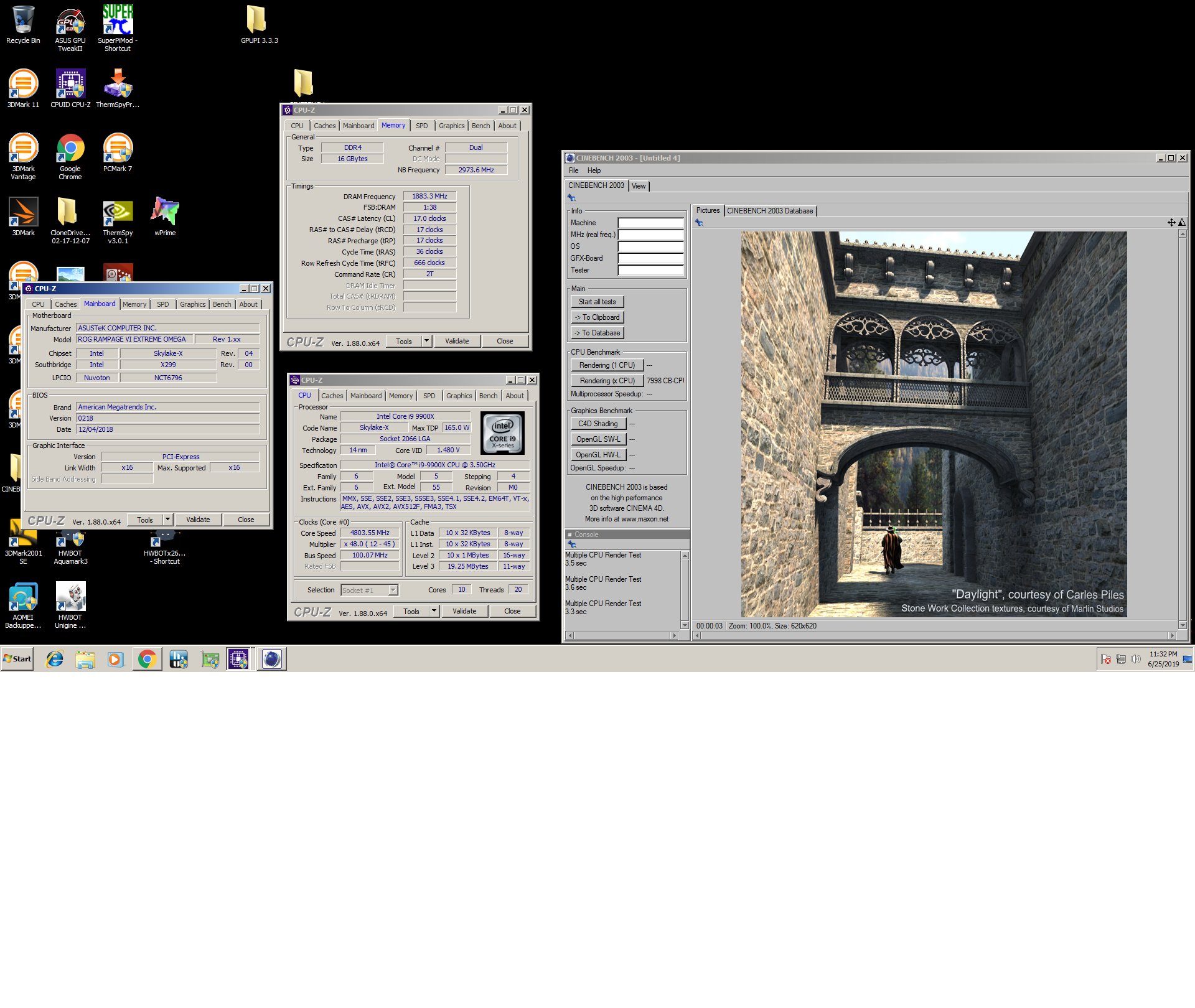Run OpenGL SW-L benchmark
This screenshot has width=1195, height=1008.
(597, 439)
